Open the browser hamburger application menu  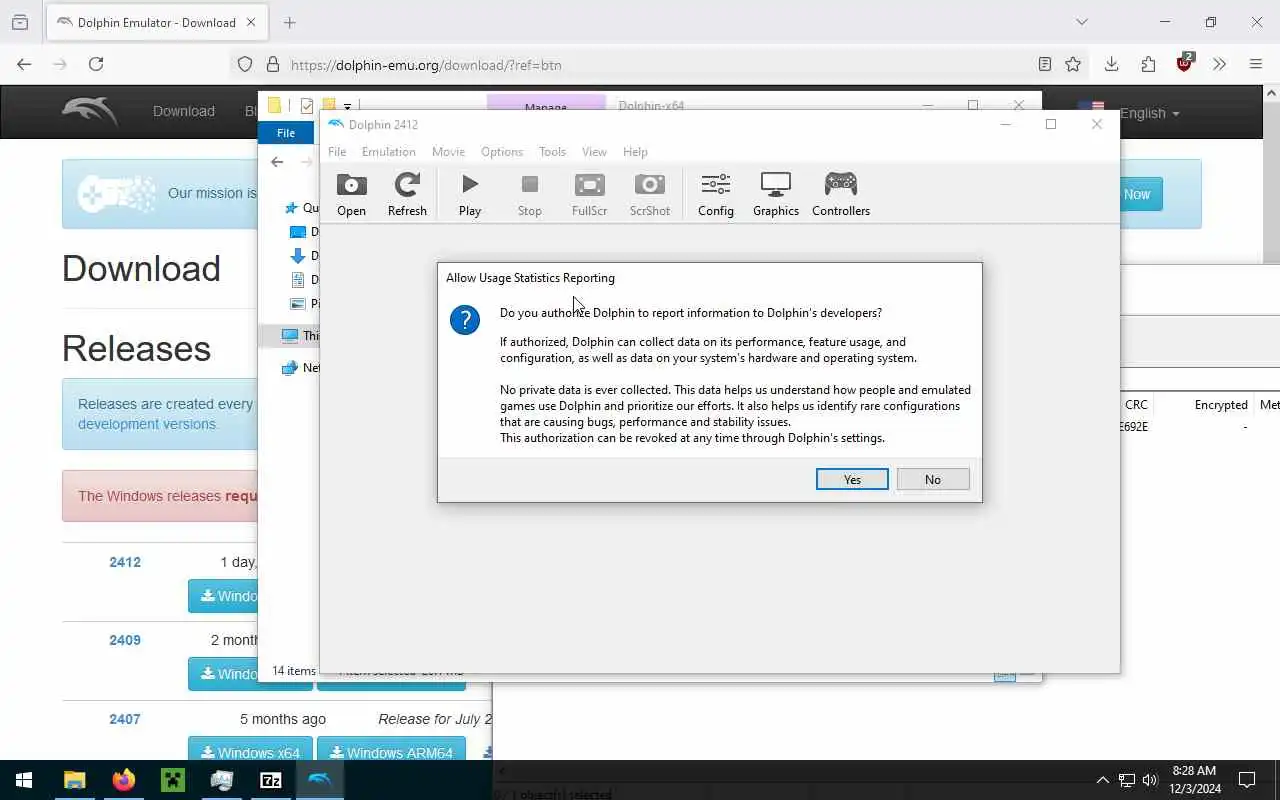tap(1256, 64)
